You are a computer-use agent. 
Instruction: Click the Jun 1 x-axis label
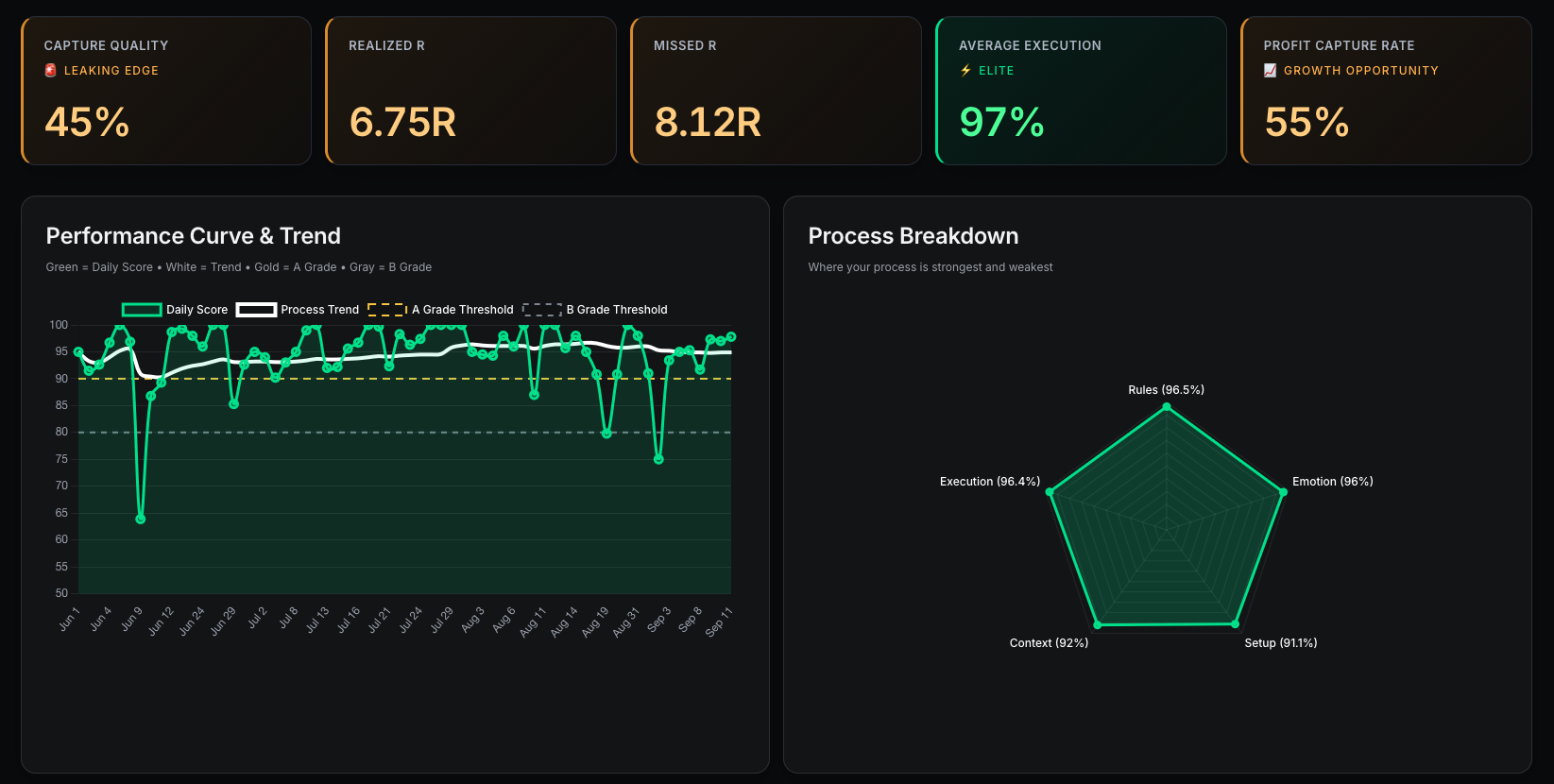[69, 619]
